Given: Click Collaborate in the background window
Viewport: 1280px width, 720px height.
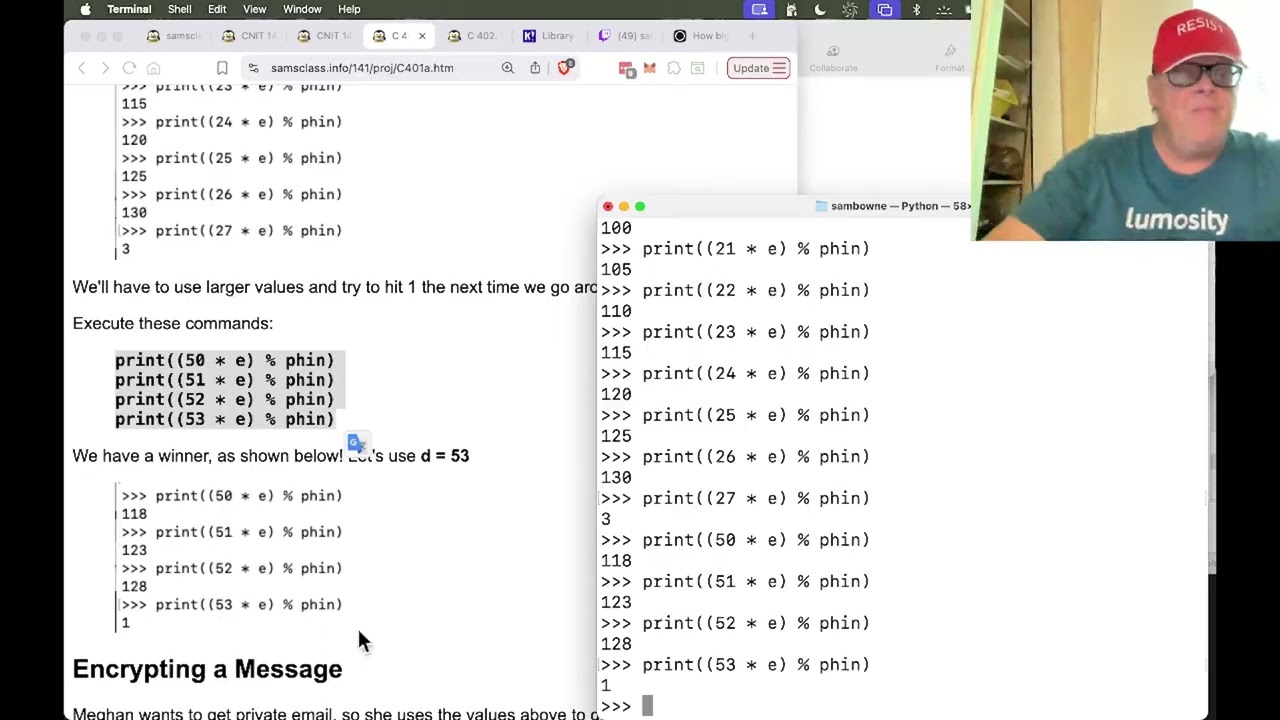Looking at the screenshot, I should point(833,59).
